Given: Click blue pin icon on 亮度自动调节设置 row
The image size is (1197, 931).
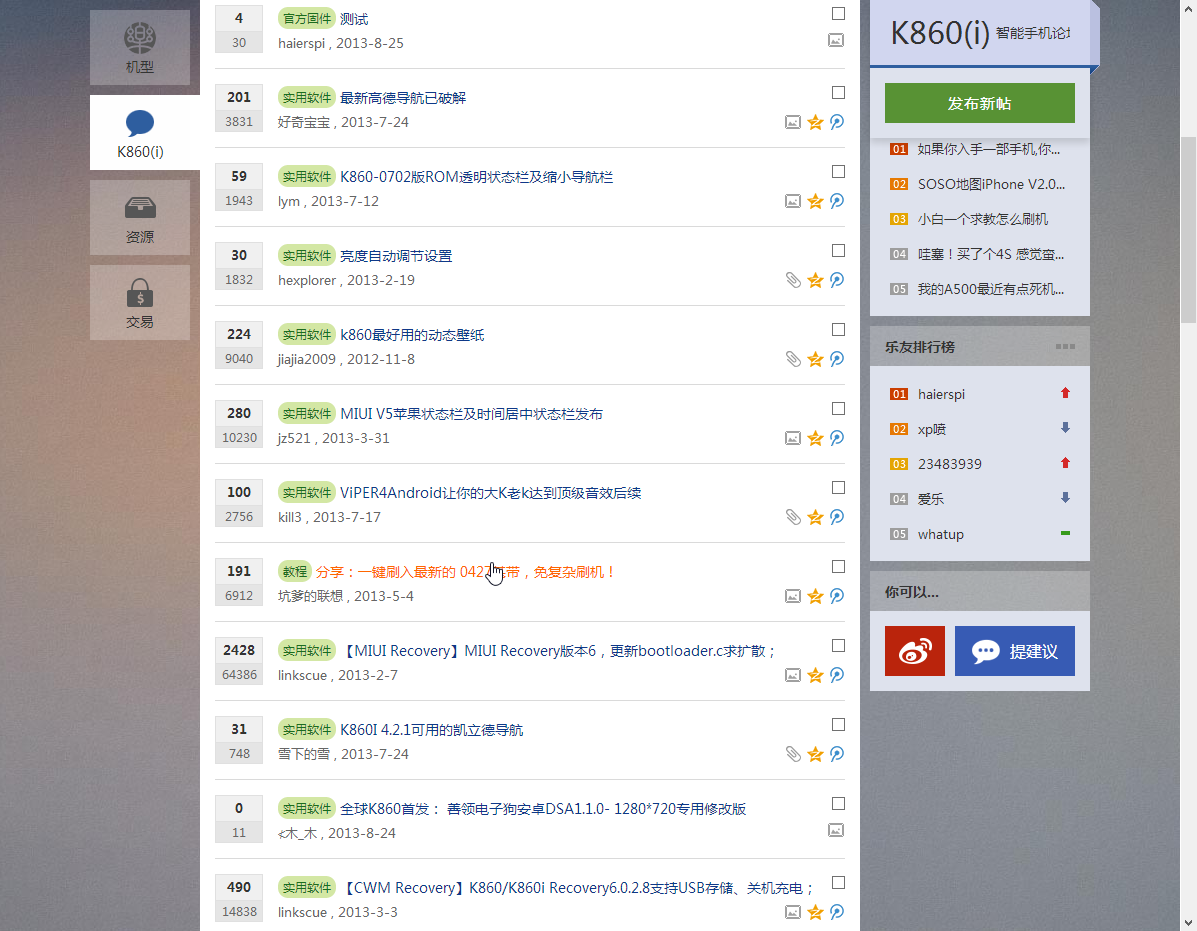Looking at the screenshot, I should pyautogui.click(x=837, y=280).
